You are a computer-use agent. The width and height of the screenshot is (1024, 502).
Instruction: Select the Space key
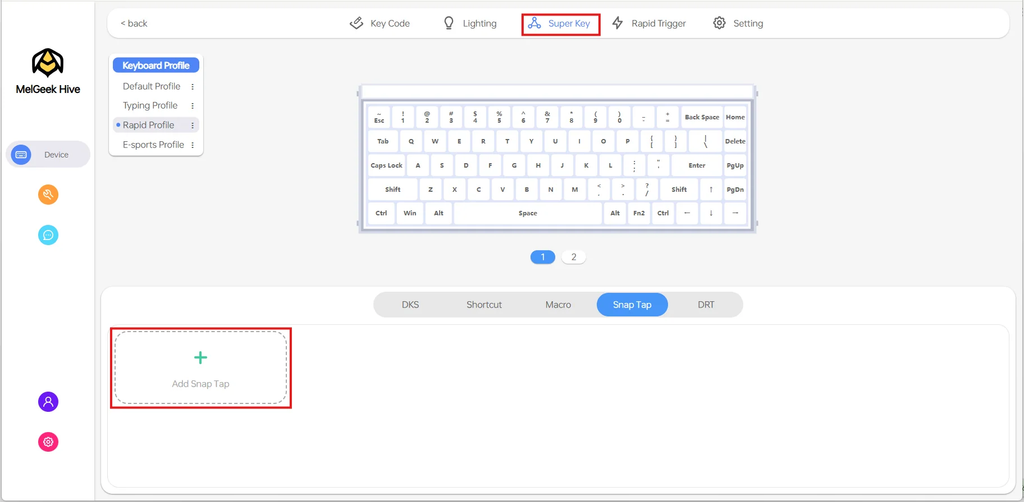[x=528, y=213]
